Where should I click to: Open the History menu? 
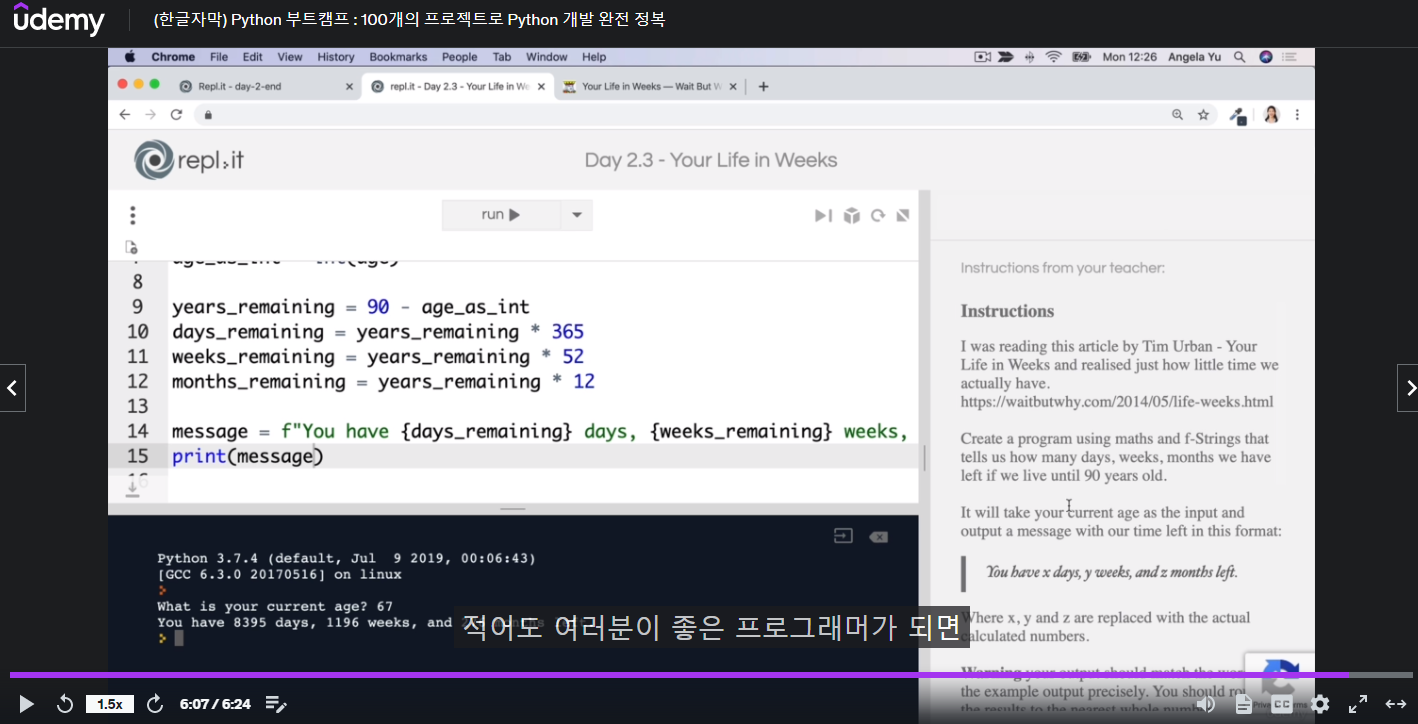click(336, 57)
